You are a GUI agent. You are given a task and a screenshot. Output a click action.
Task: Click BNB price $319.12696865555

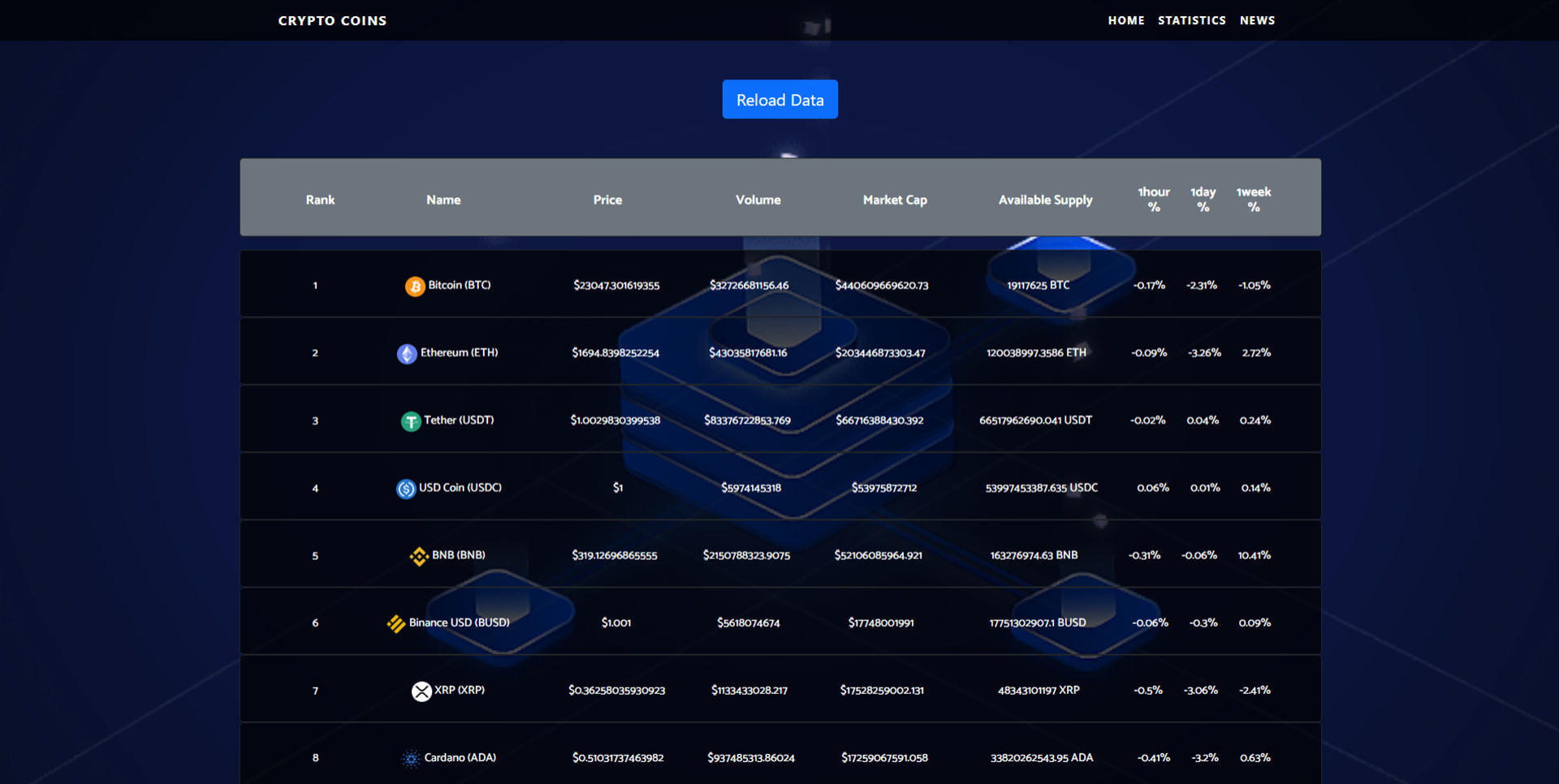pos(615,555)
